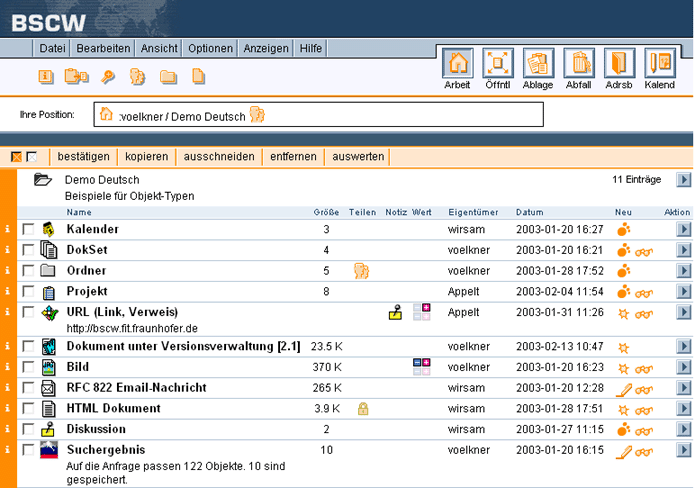Viewport: 695px width, 488px height.
Task: Open the Ablage clipboard icon
Action: (538, 65)
